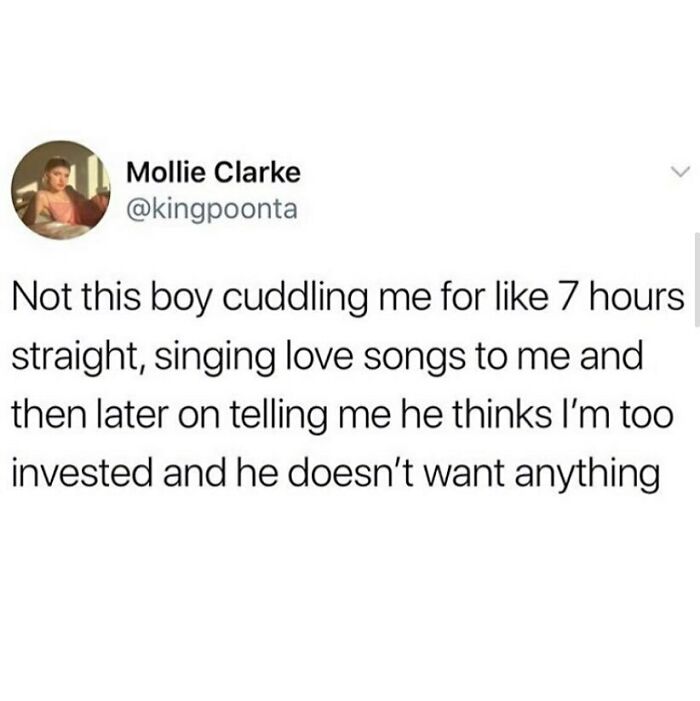700x701 pixels.
Task: Click the scrollbar on the right edge
Action: (697, 279)
